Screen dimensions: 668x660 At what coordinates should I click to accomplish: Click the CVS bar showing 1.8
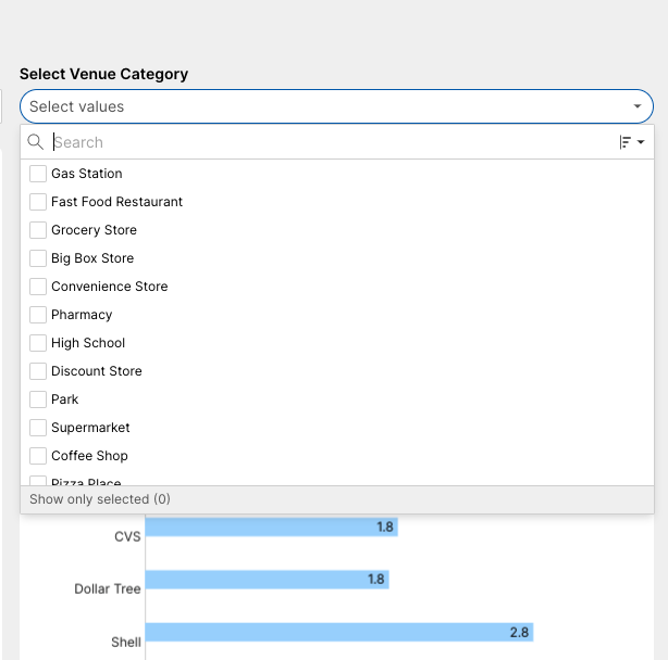tap(271, 527)
